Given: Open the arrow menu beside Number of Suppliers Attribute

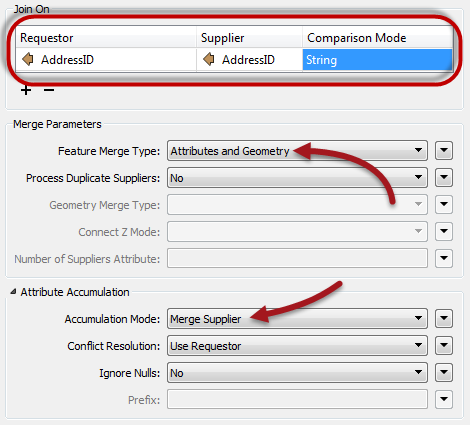Looking at the screenshot, I should 444,258.
